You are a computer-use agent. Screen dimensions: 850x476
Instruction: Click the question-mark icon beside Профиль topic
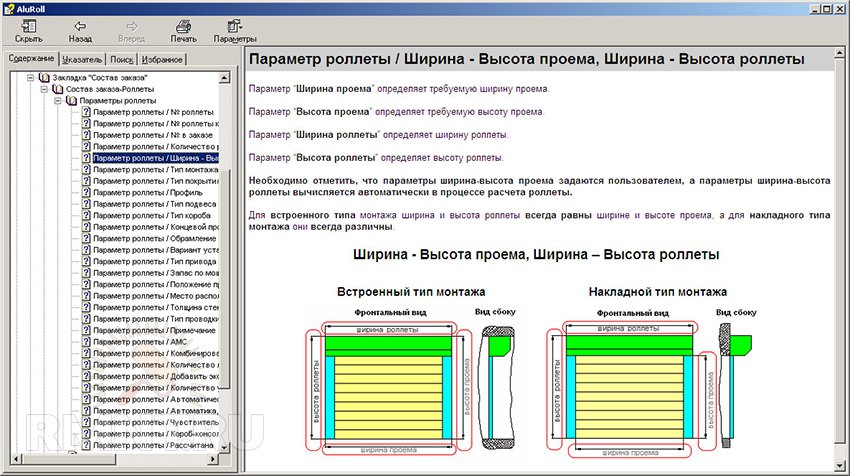[86, 191]
